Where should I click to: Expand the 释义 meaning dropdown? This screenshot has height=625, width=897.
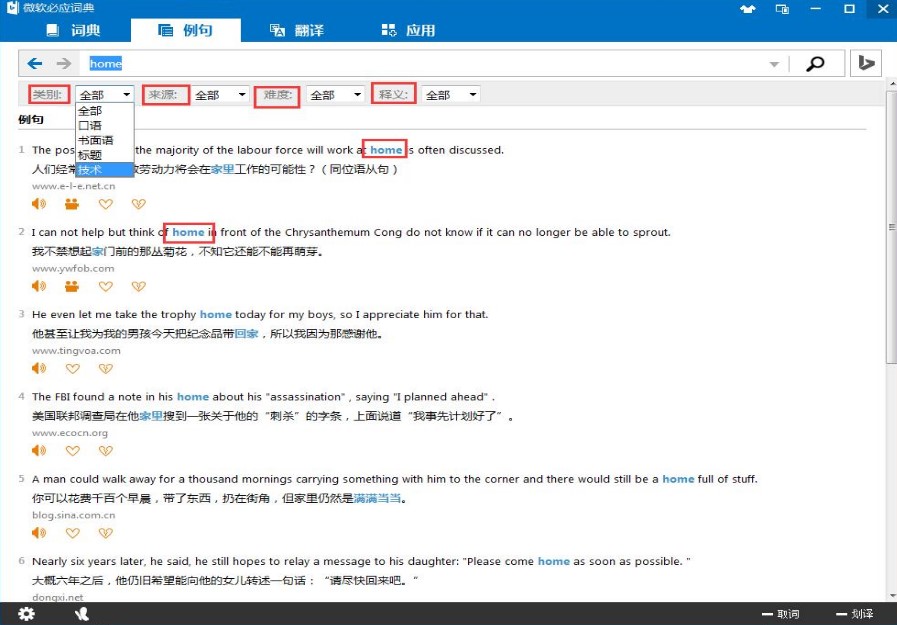[451, 95]
